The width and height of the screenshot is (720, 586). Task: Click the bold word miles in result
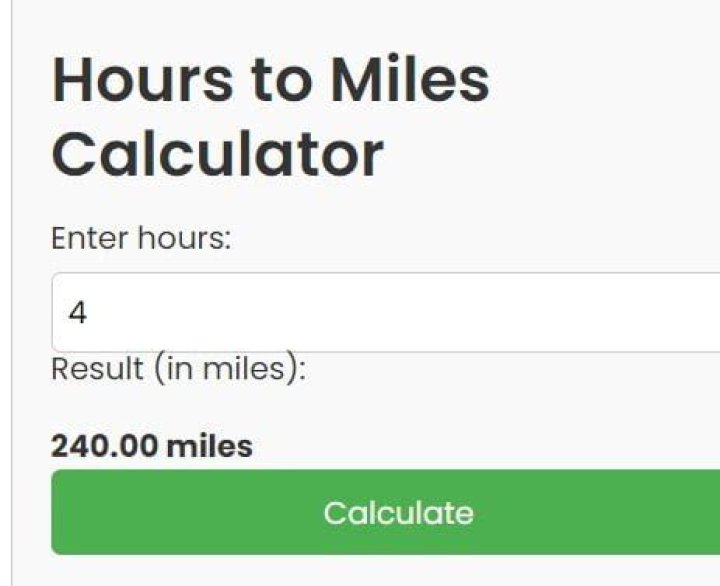[x=209, y=446]
